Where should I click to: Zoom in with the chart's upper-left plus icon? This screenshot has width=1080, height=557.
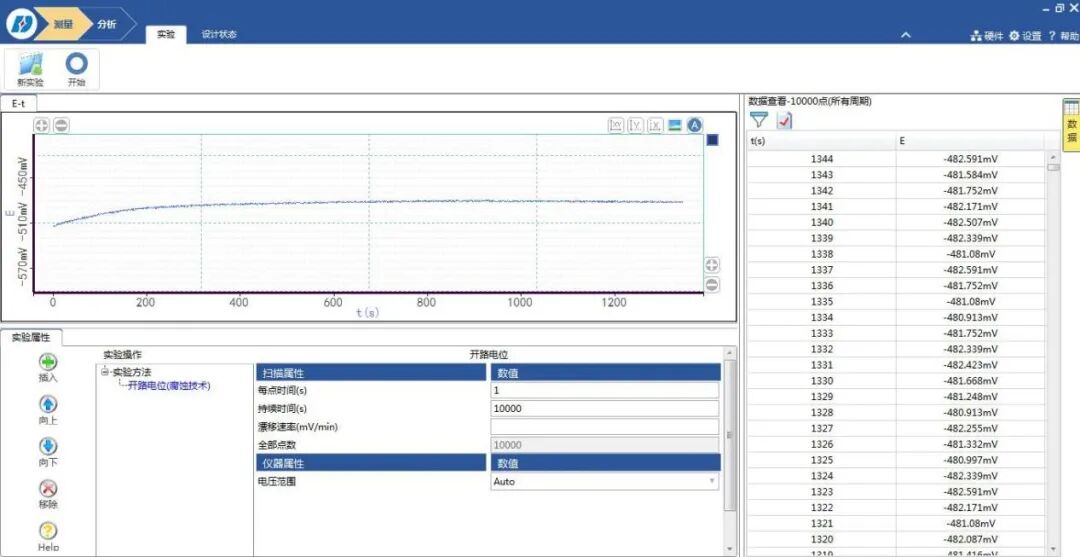[42, 125]
